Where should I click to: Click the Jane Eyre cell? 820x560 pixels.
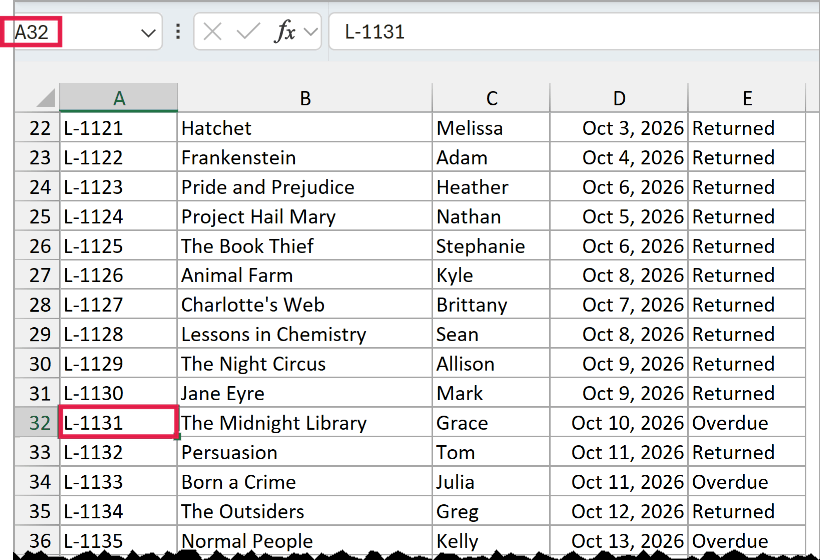point(305,393)
